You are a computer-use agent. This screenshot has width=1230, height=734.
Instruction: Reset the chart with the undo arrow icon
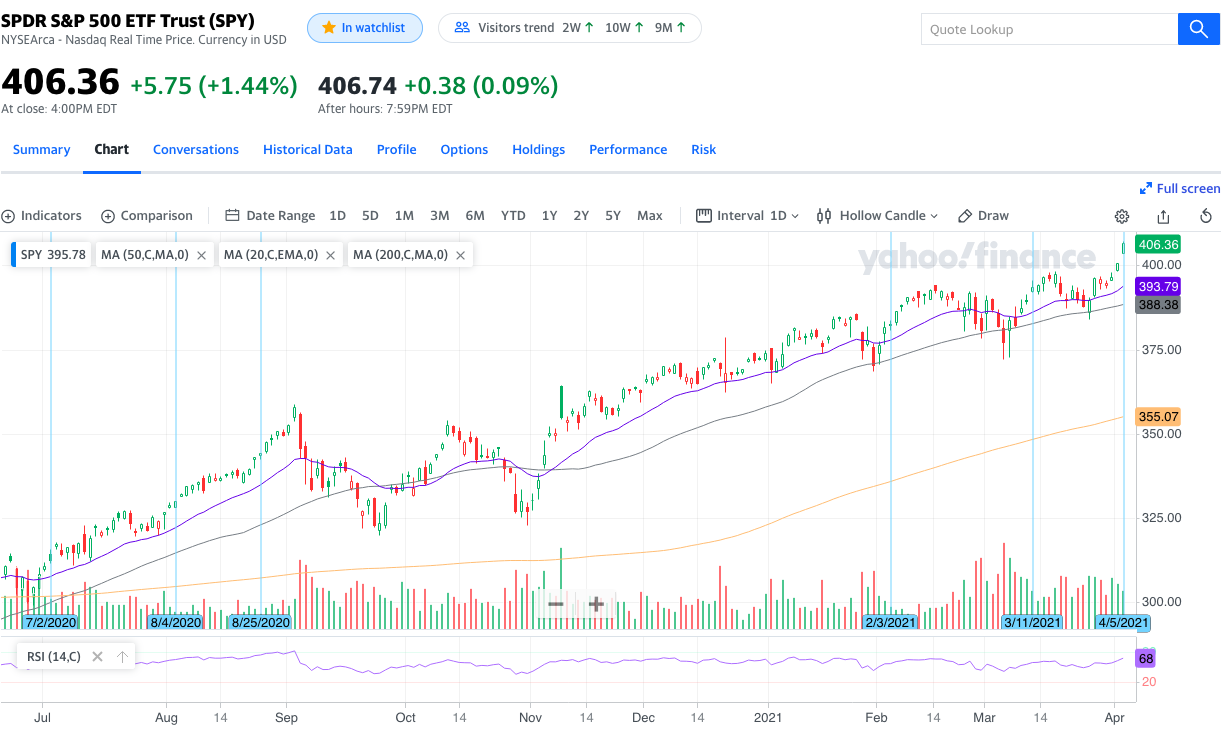[1206, 216]
